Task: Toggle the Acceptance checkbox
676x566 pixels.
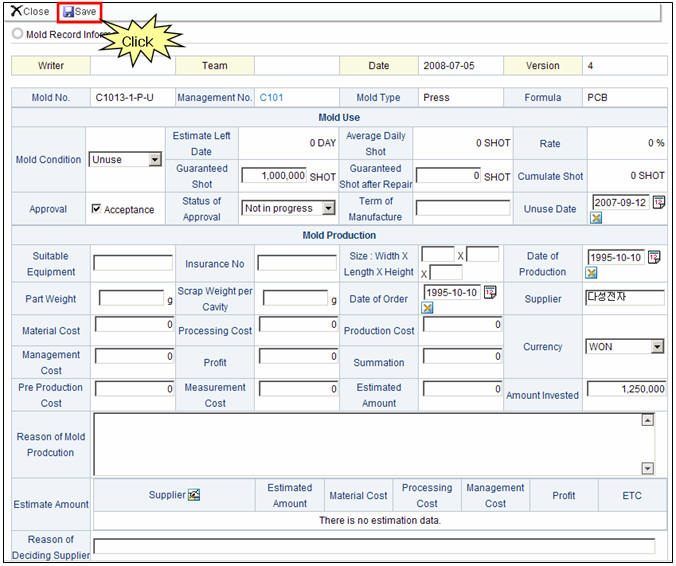Action: [x=96, y=209]
